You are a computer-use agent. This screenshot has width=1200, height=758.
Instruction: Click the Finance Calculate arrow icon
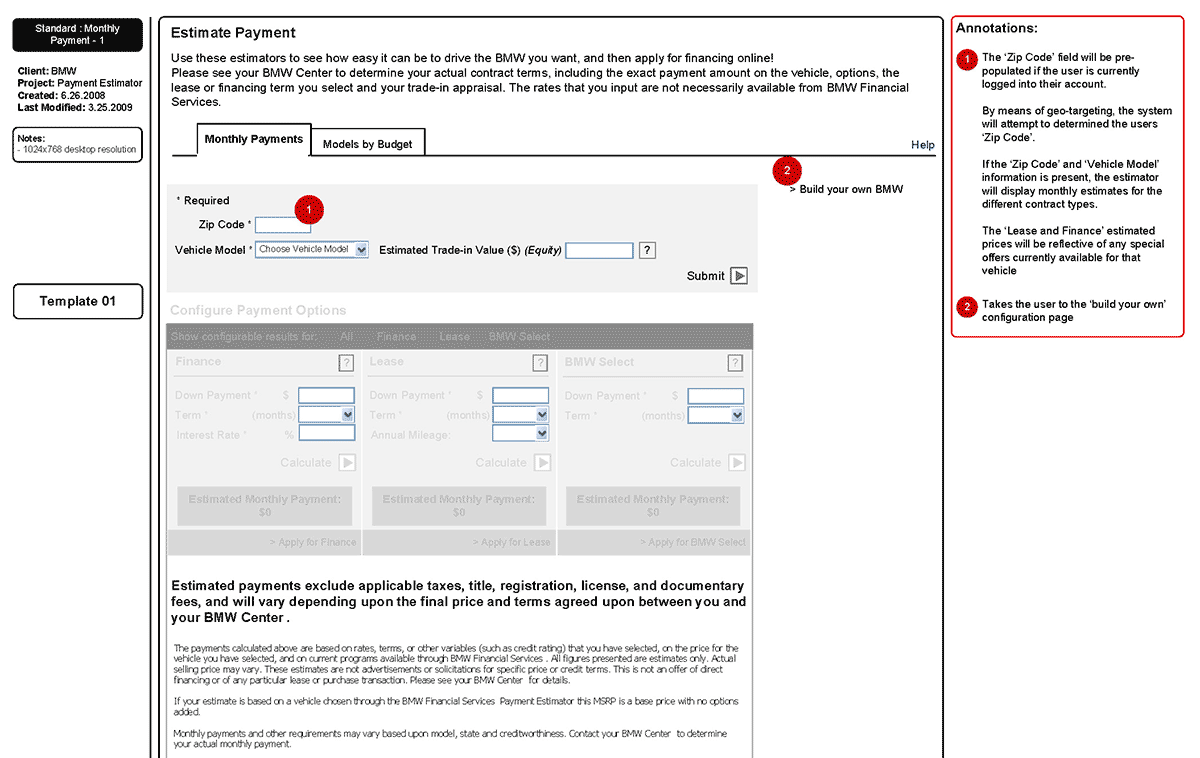click(347, 463)
